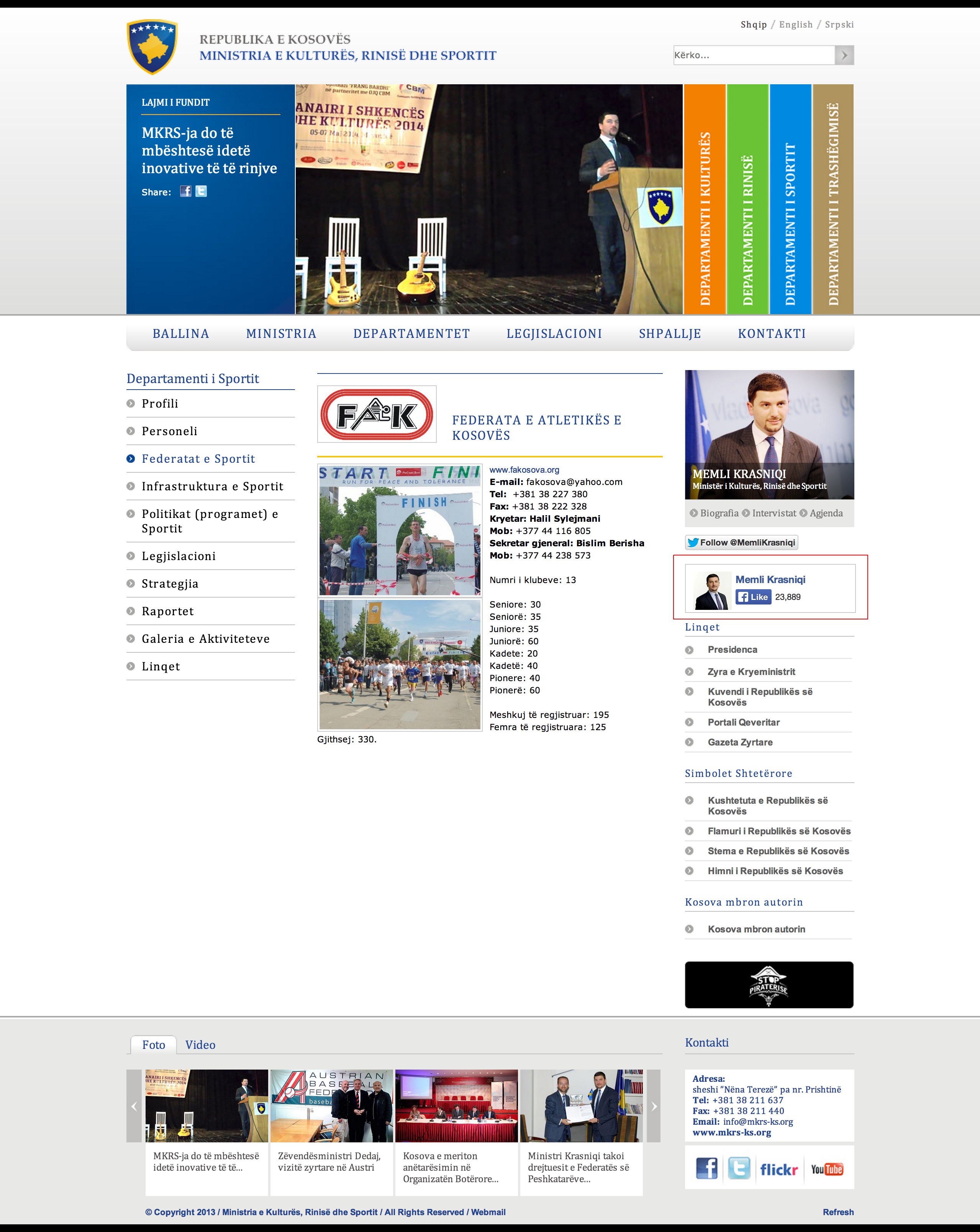Switch language to English
Screen dimensions: 980x1232
point(795,25)
